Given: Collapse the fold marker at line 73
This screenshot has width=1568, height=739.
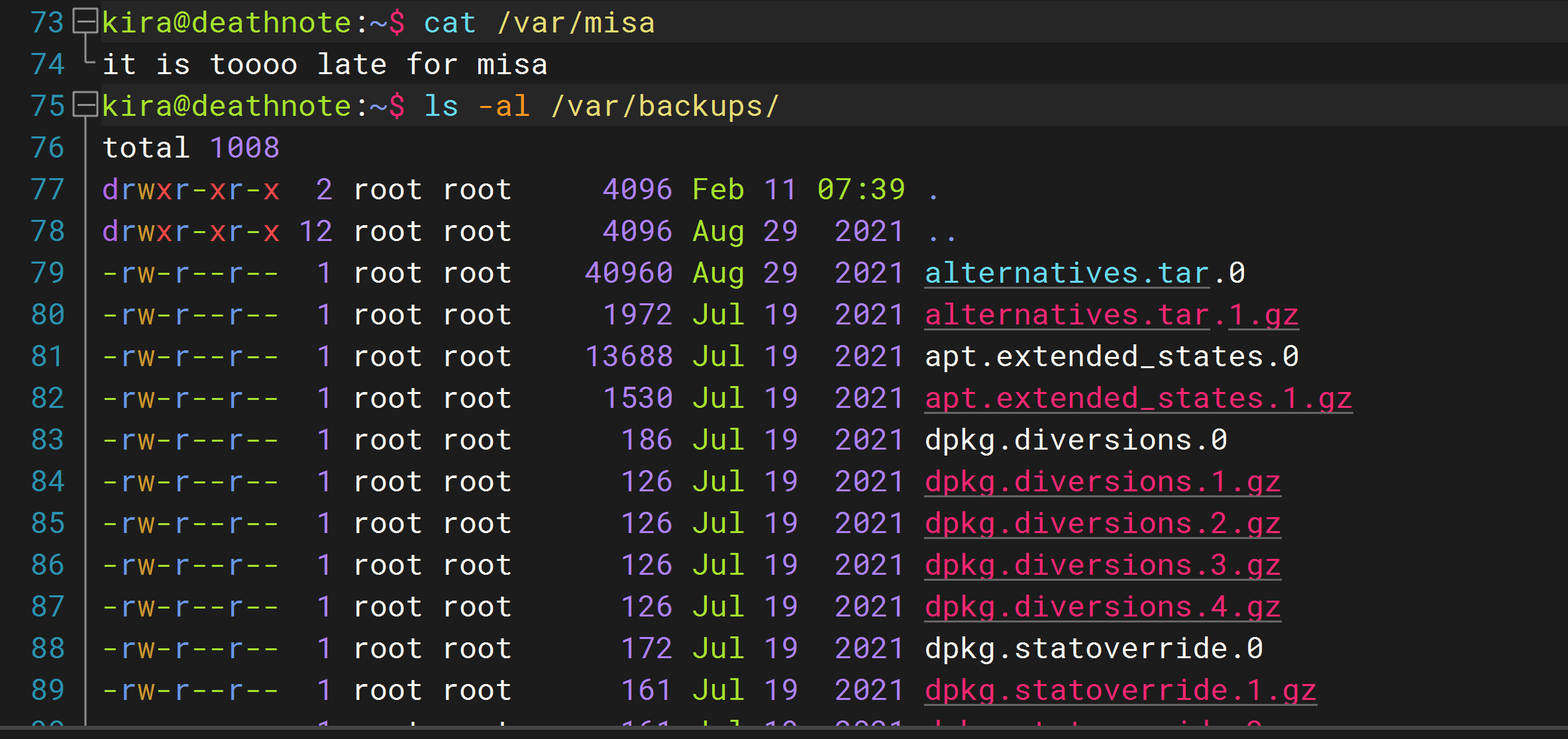Looking at the screenshot, I should [85, 22].
